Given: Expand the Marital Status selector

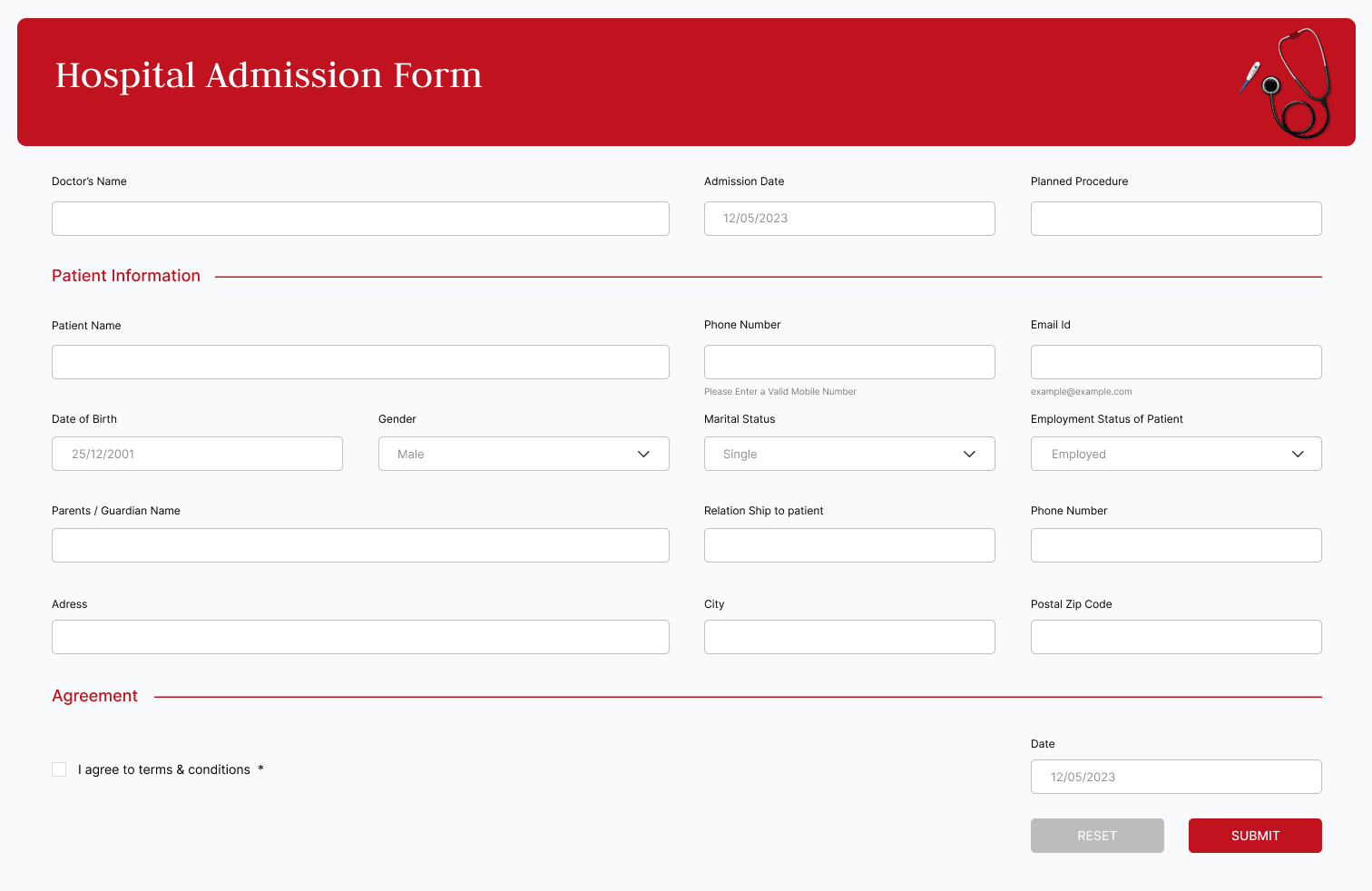Looking at the screenshot, I should click(848, 454).
